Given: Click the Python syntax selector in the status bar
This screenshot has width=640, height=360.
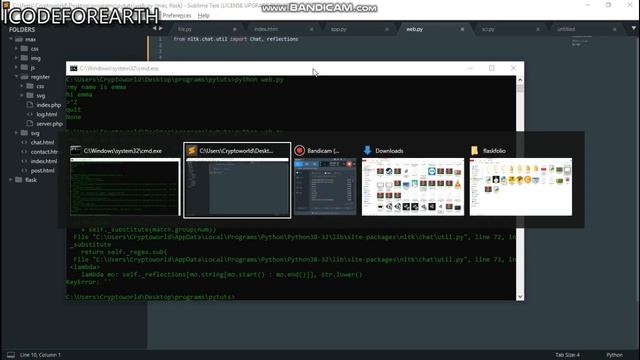Looking at the screenshot, I should pyautogui.click(x=614, y=355).
